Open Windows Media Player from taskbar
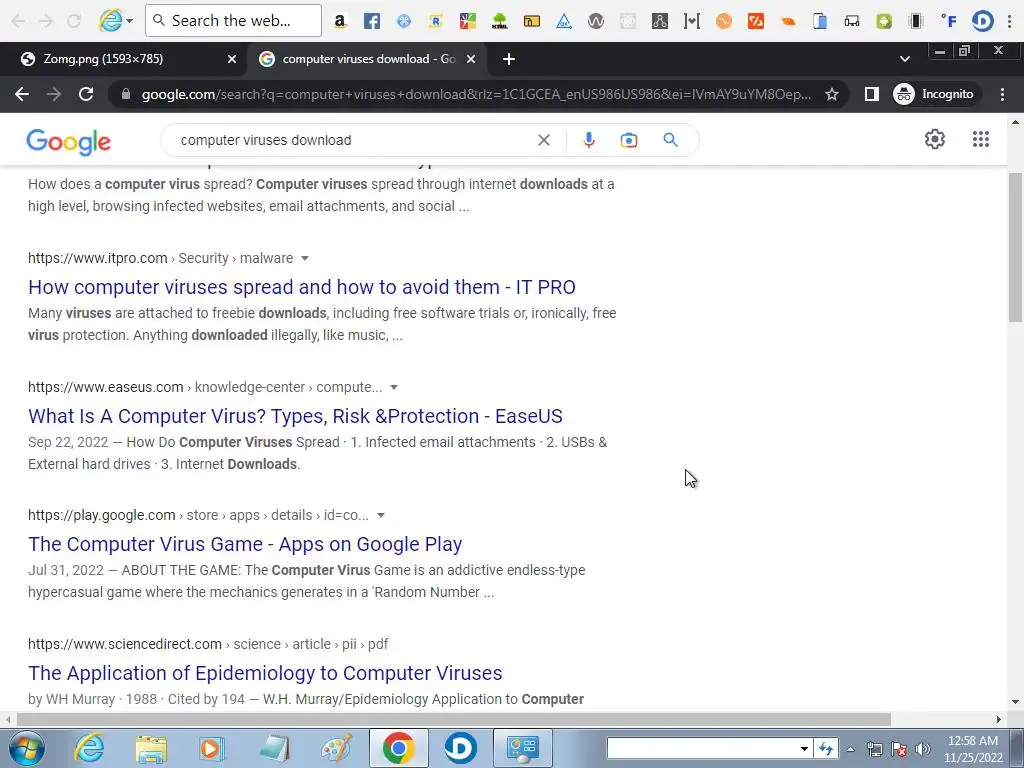The image size is (1024, 768). 212,748
